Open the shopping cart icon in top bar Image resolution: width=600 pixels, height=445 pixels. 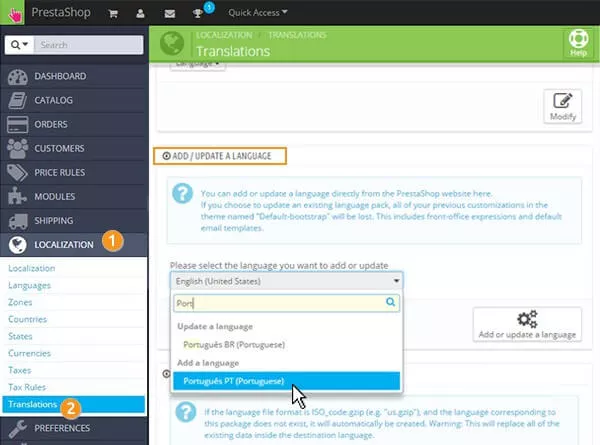click(x=113, y=14)
